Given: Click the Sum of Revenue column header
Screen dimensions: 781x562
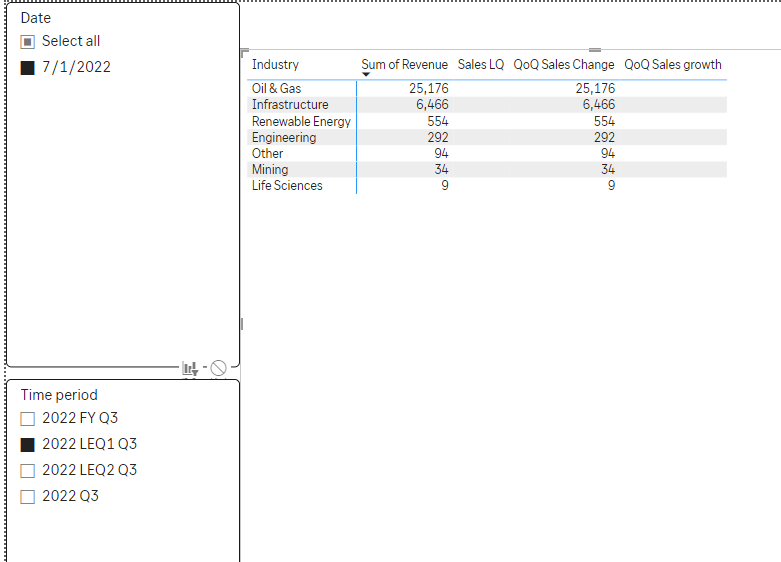Looking at the screenshot, I should tap(404, 65).
